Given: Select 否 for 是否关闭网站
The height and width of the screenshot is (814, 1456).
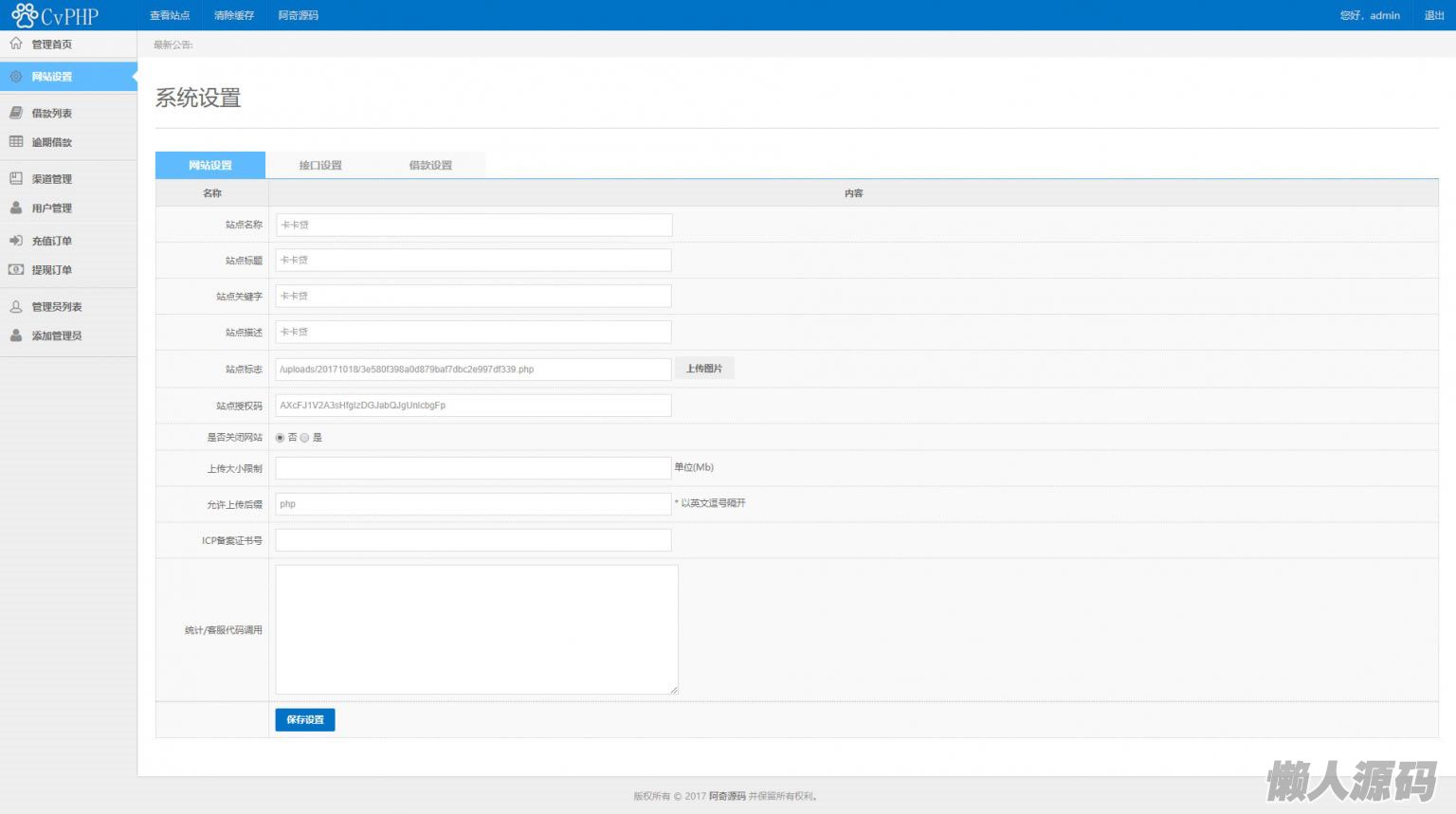Looking at the screenshot, I should 281,438.
